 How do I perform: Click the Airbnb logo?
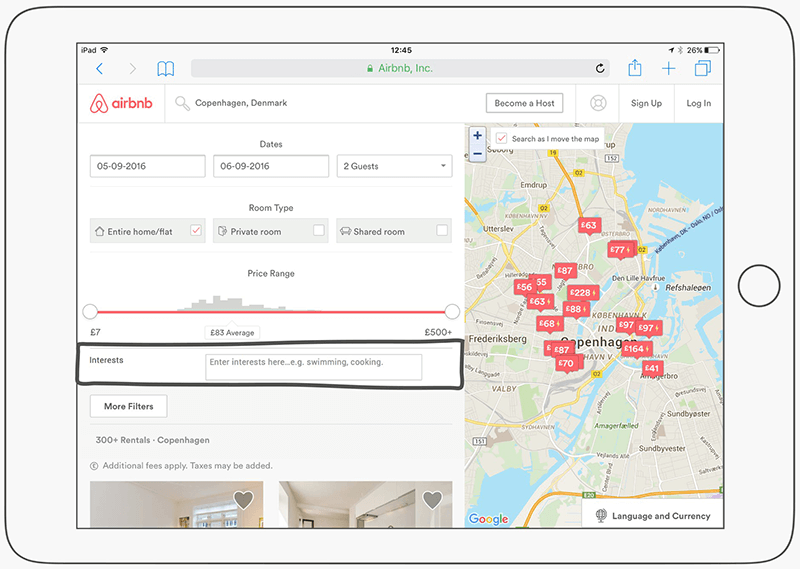click(121, 103)
